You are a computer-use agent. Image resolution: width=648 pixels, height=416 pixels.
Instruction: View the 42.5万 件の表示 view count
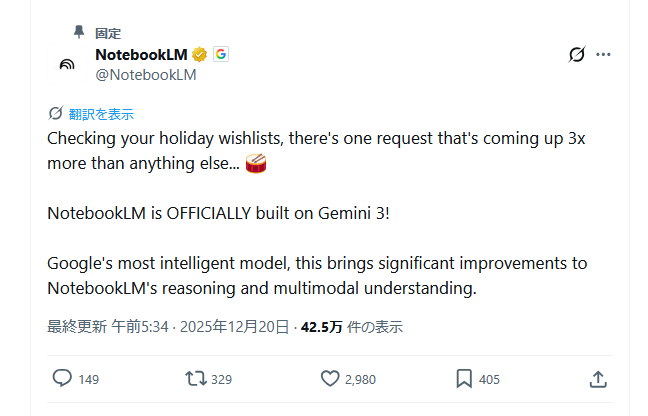[352, 327]
